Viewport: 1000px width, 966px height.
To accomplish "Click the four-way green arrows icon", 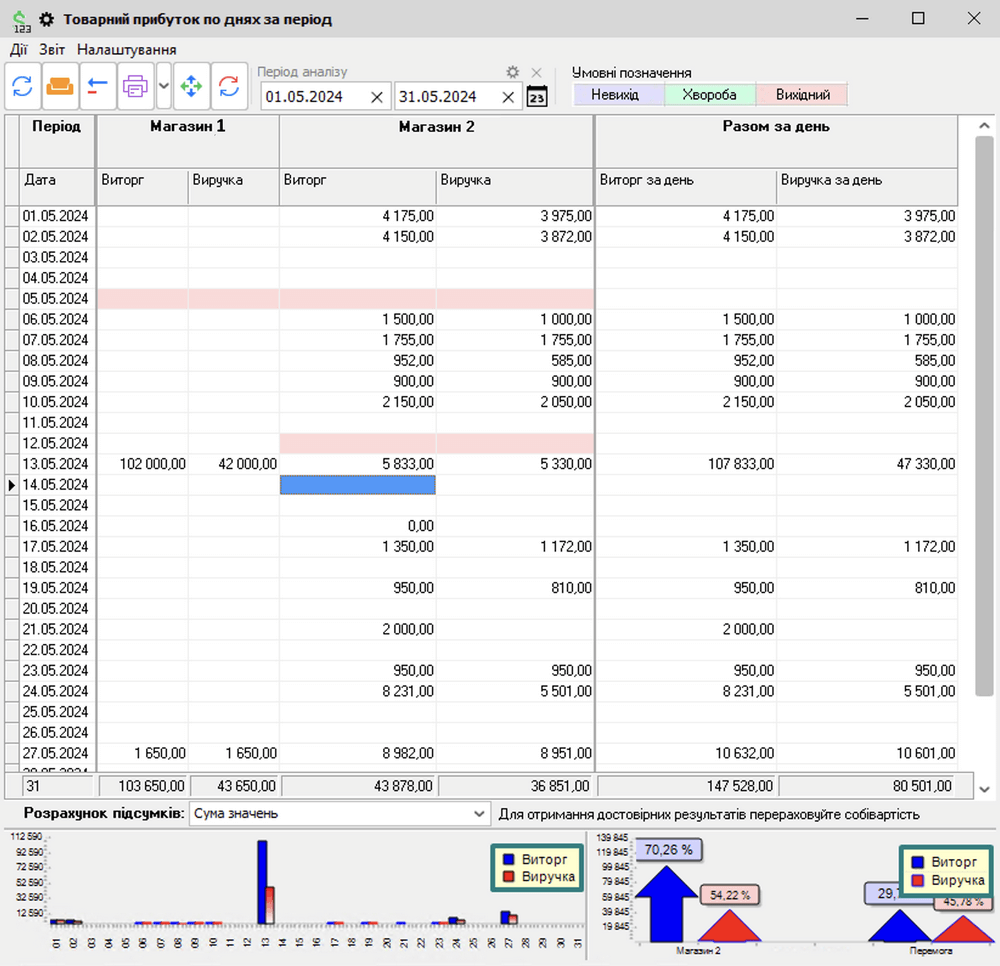I will click(x=190, y=87).
